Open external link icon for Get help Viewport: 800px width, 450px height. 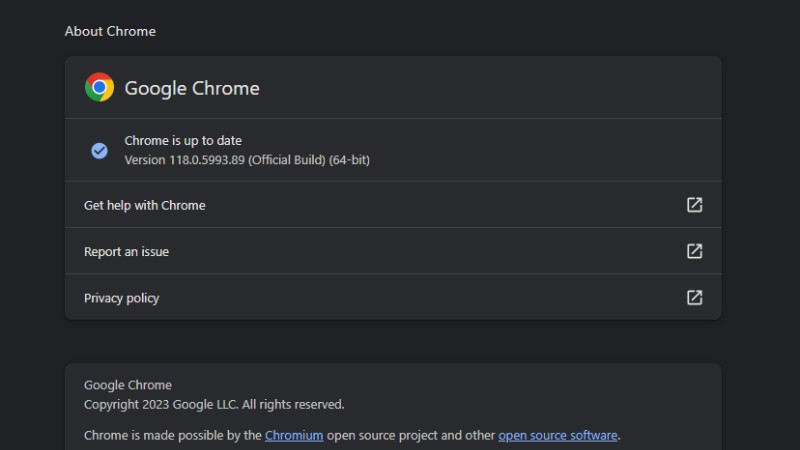point(694,205)
